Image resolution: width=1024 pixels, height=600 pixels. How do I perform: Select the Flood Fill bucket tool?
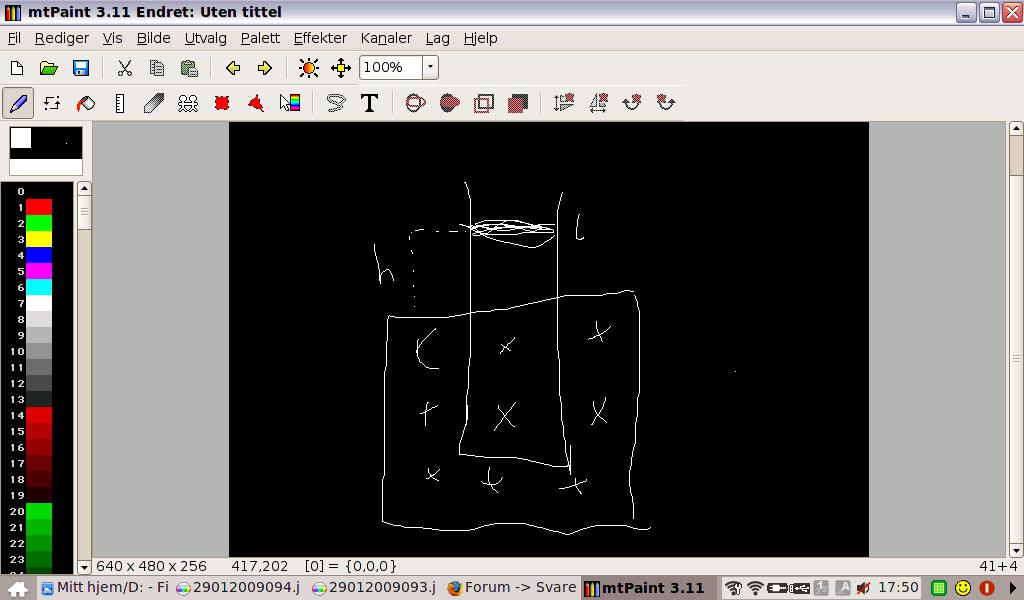(86, 103)
